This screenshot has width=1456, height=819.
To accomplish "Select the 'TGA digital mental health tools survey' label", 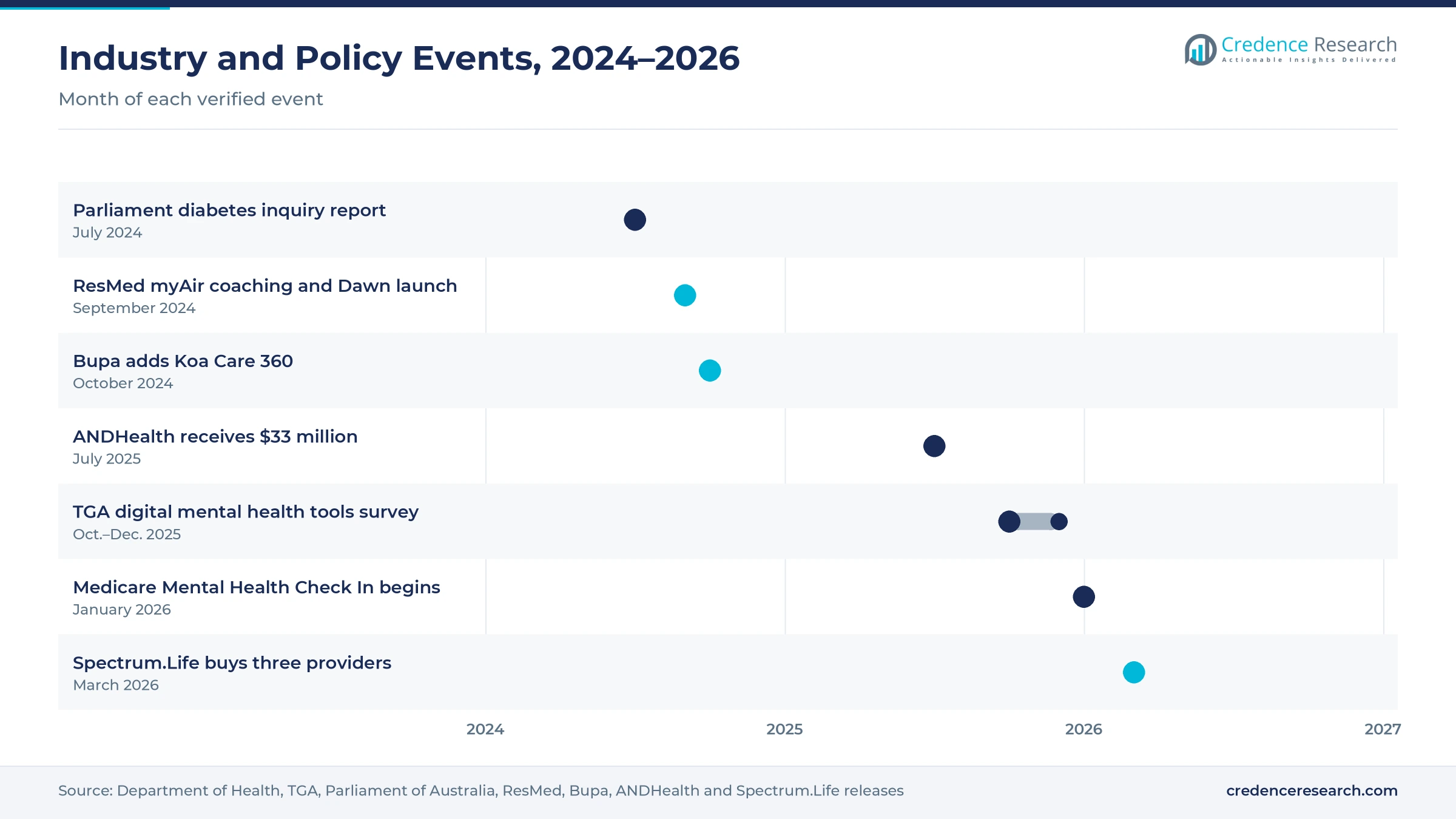I will [x=246, y=512].
